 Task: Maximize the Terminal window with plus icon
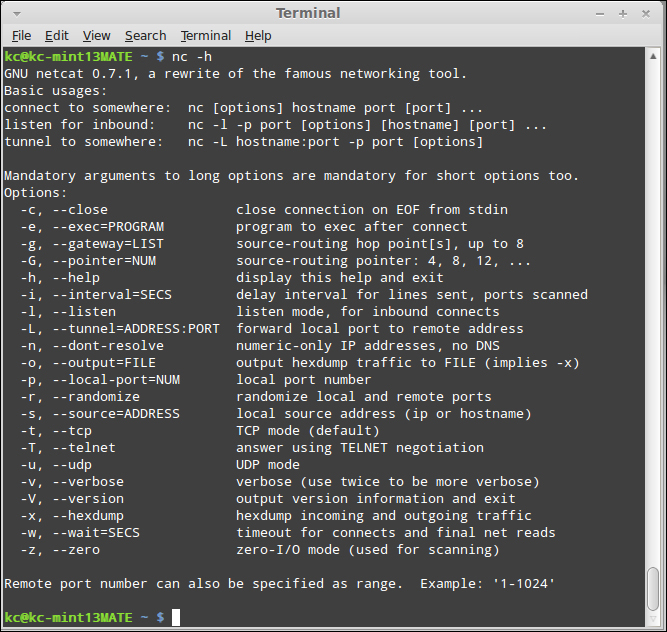click(x=623, y=14)
